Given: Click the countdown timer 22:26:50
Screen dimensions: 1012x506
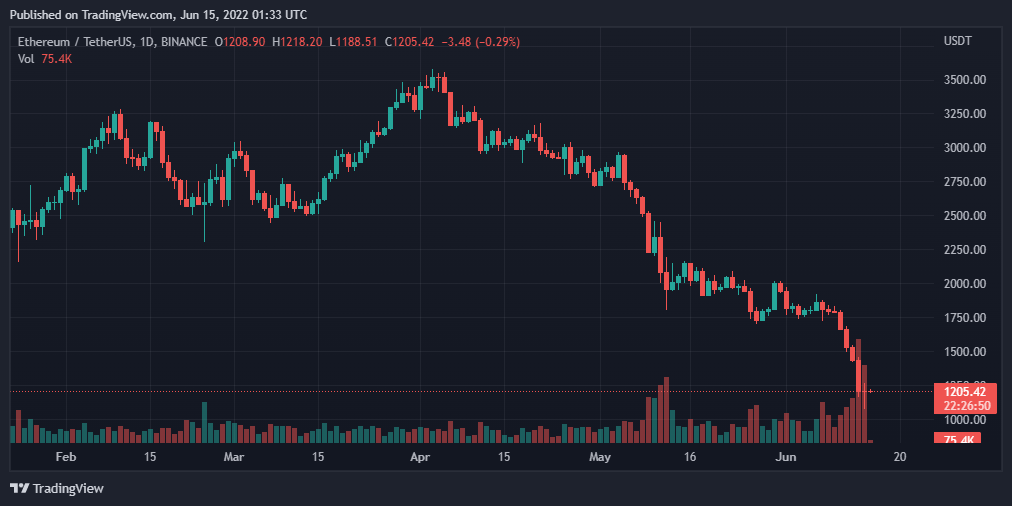Looking at the screenshot, I should pyautogui.click(x=969, y=405).
